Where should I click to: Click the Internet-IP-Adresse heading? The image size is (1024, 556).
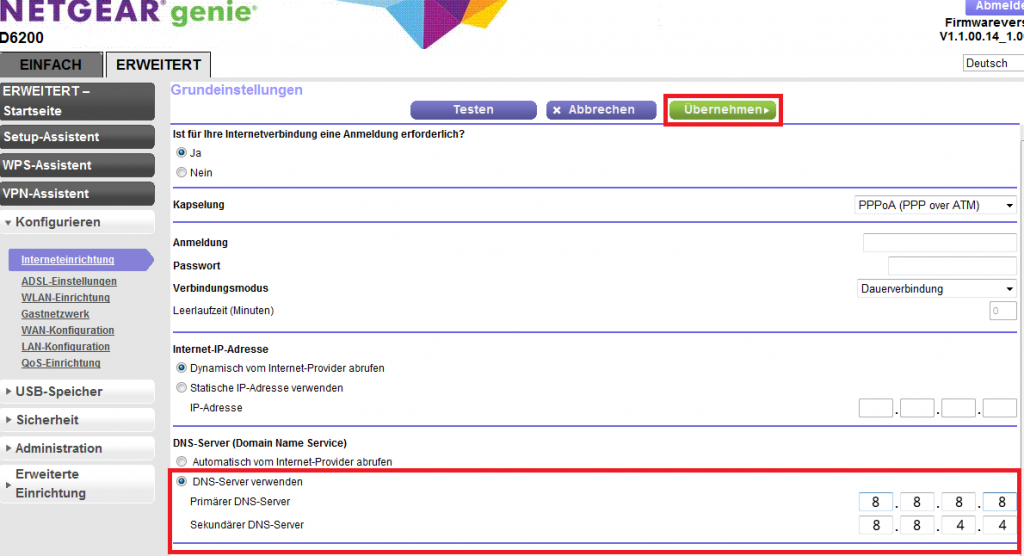pos(221,350)
